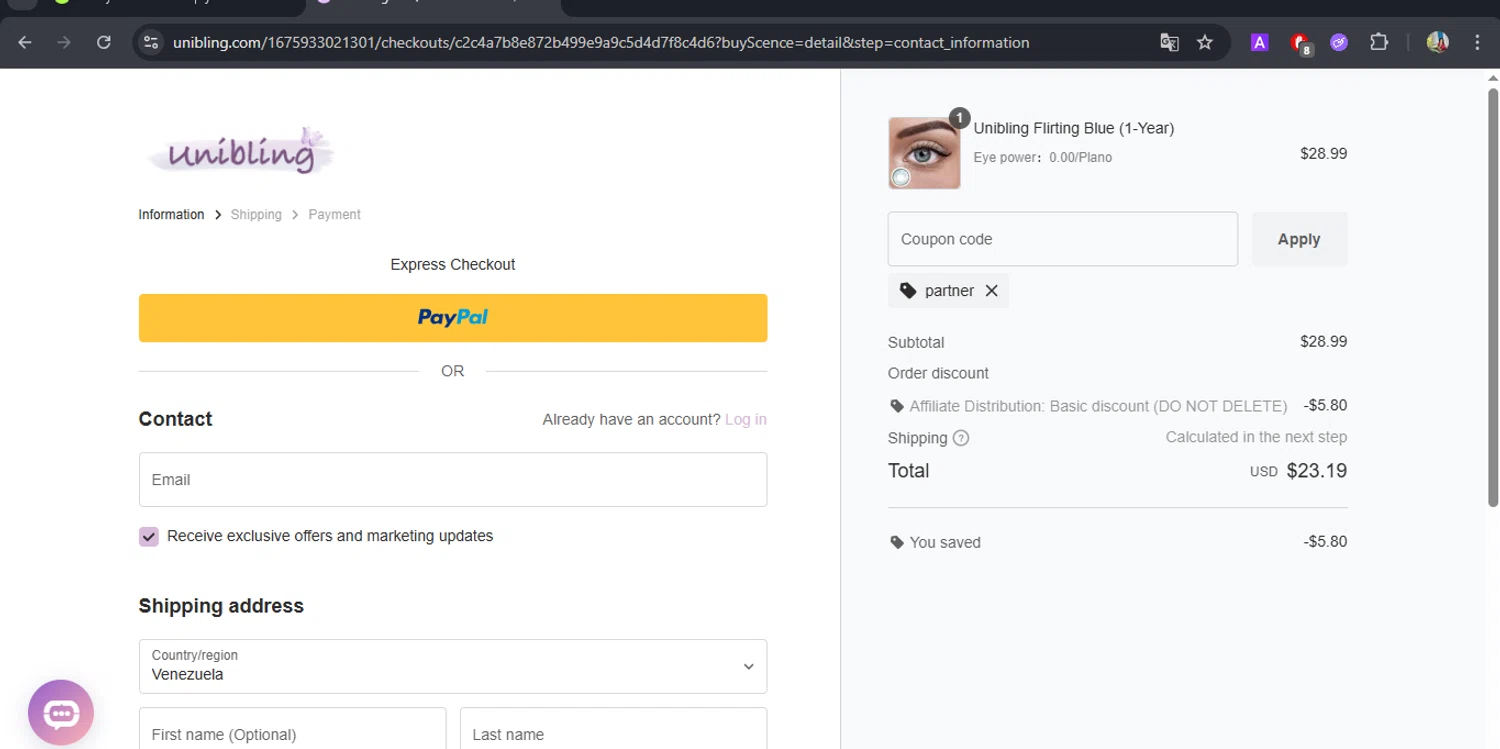
Task: Click Eye power 0.00/Plano text
Action: [1043, 158]
